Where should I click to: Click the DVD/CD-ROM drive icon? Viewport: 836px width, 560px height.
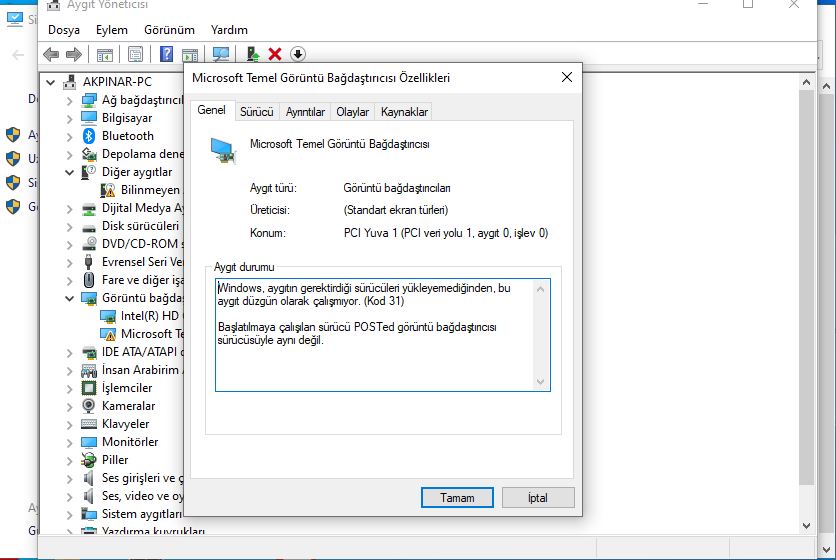pyautogui.click(x=89, y=244)
